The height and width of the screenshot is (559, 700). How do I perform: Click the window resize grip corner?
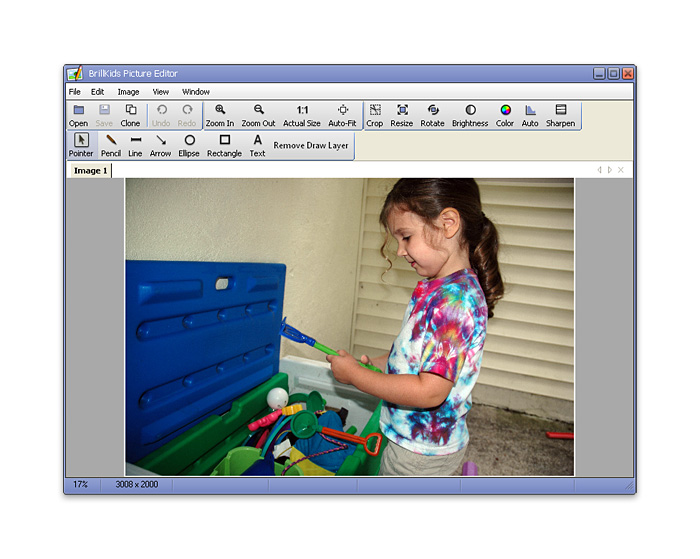click(x=629, y=486)
